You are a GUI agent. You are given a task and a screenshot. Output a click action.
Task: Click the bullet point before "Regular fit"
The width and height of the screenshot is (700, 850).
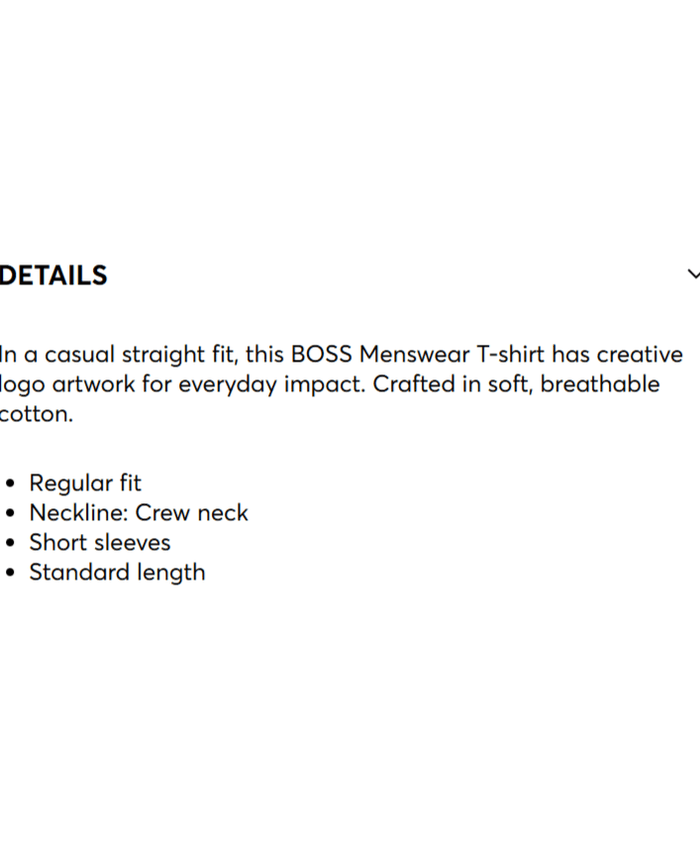coord(11,484)
